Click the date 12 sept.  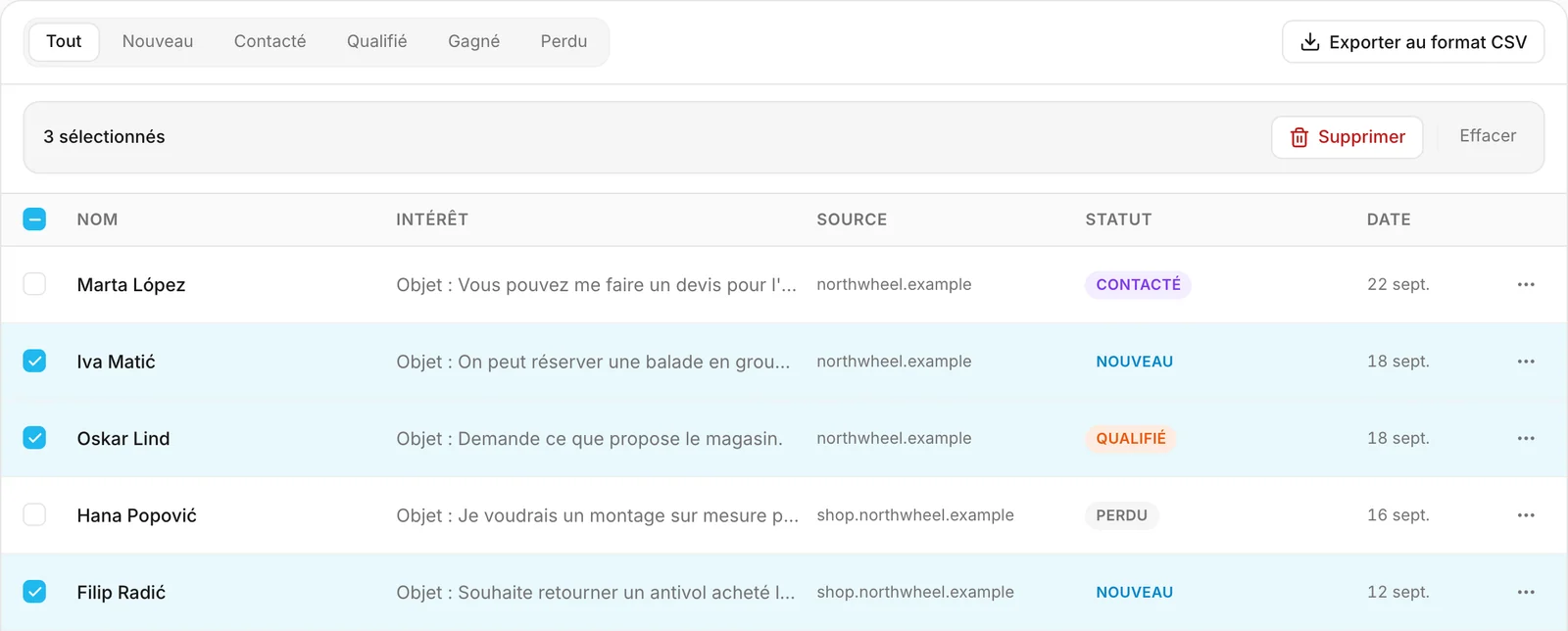click(1398, 592)
